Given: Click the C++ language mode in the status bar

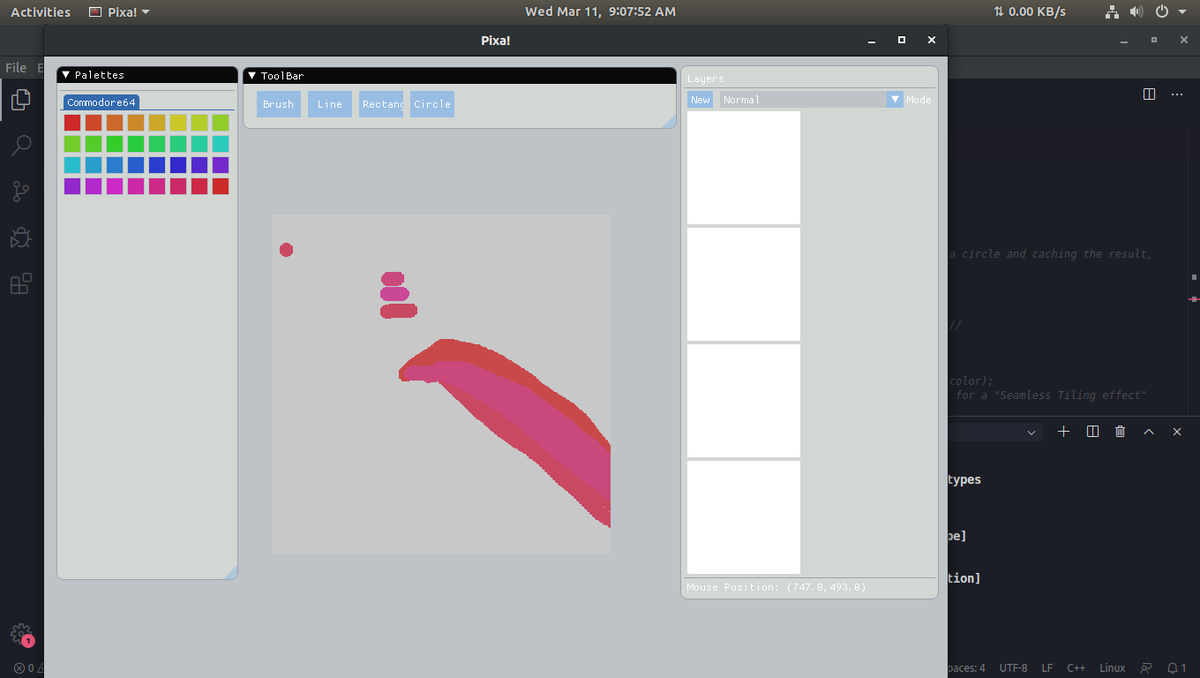Looking at the screenshot, I should [1076, 668].
